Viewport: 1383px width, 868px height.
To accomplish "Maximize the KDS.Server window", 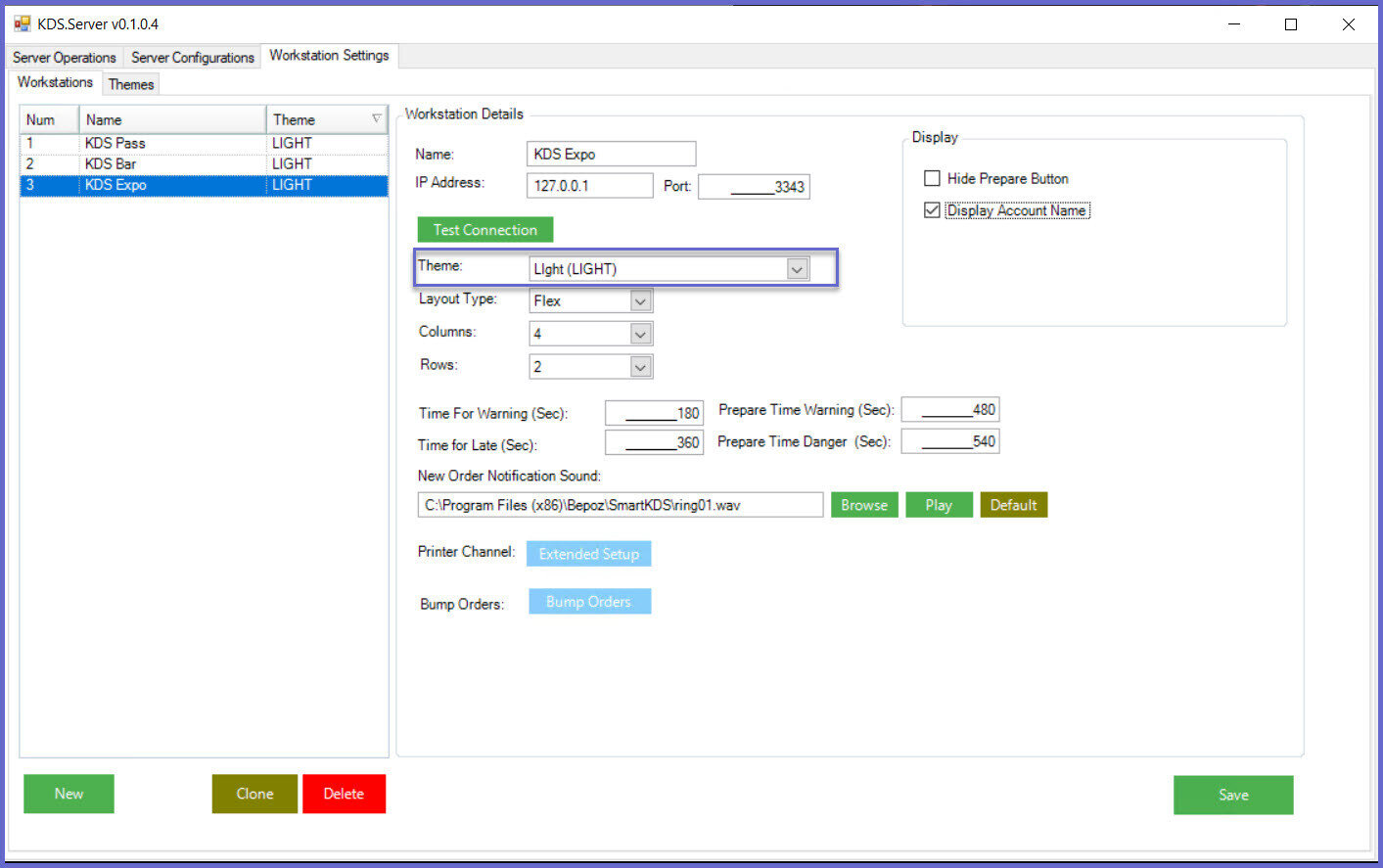I will [x=1290, y=24].
